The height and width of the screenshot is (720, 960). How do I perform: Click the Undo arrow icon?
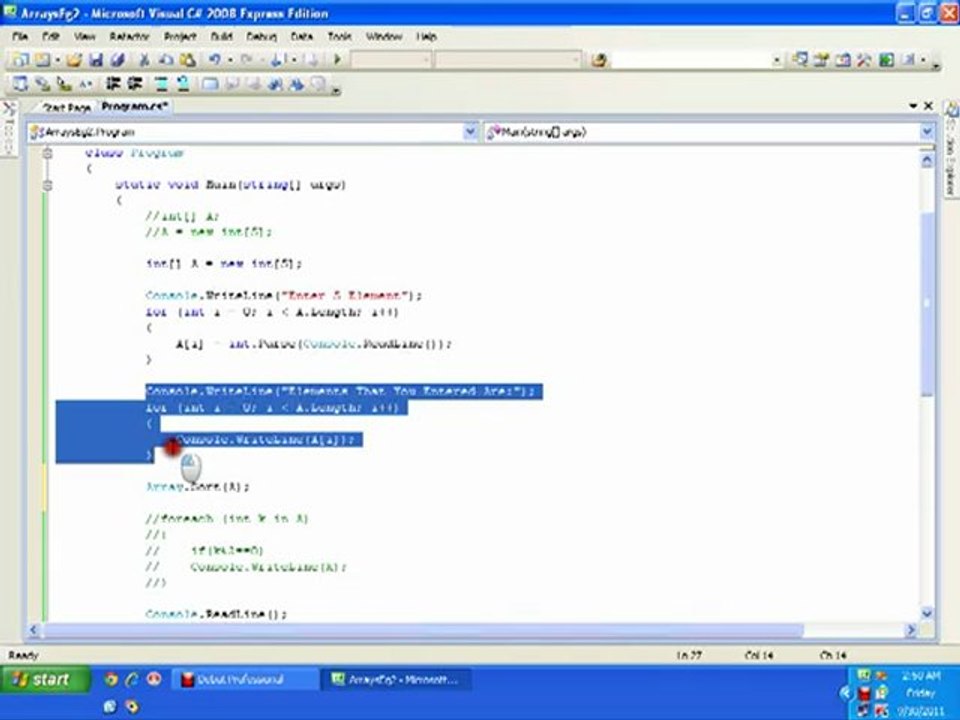214,59
